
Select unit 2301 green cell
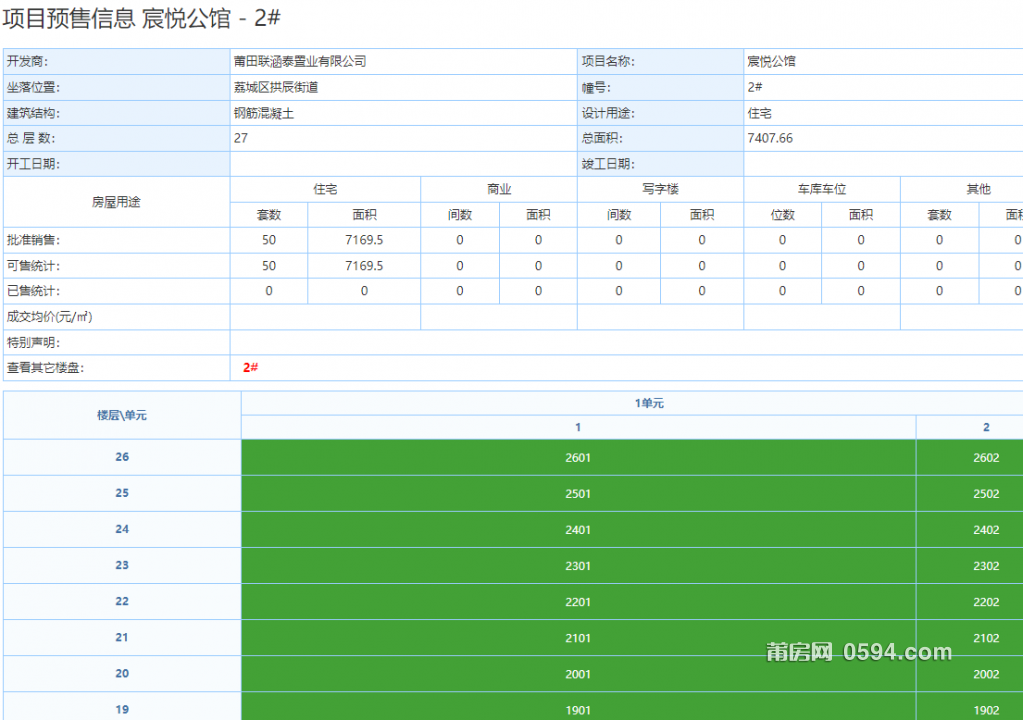pyautogui.click(x=578, y=566)
